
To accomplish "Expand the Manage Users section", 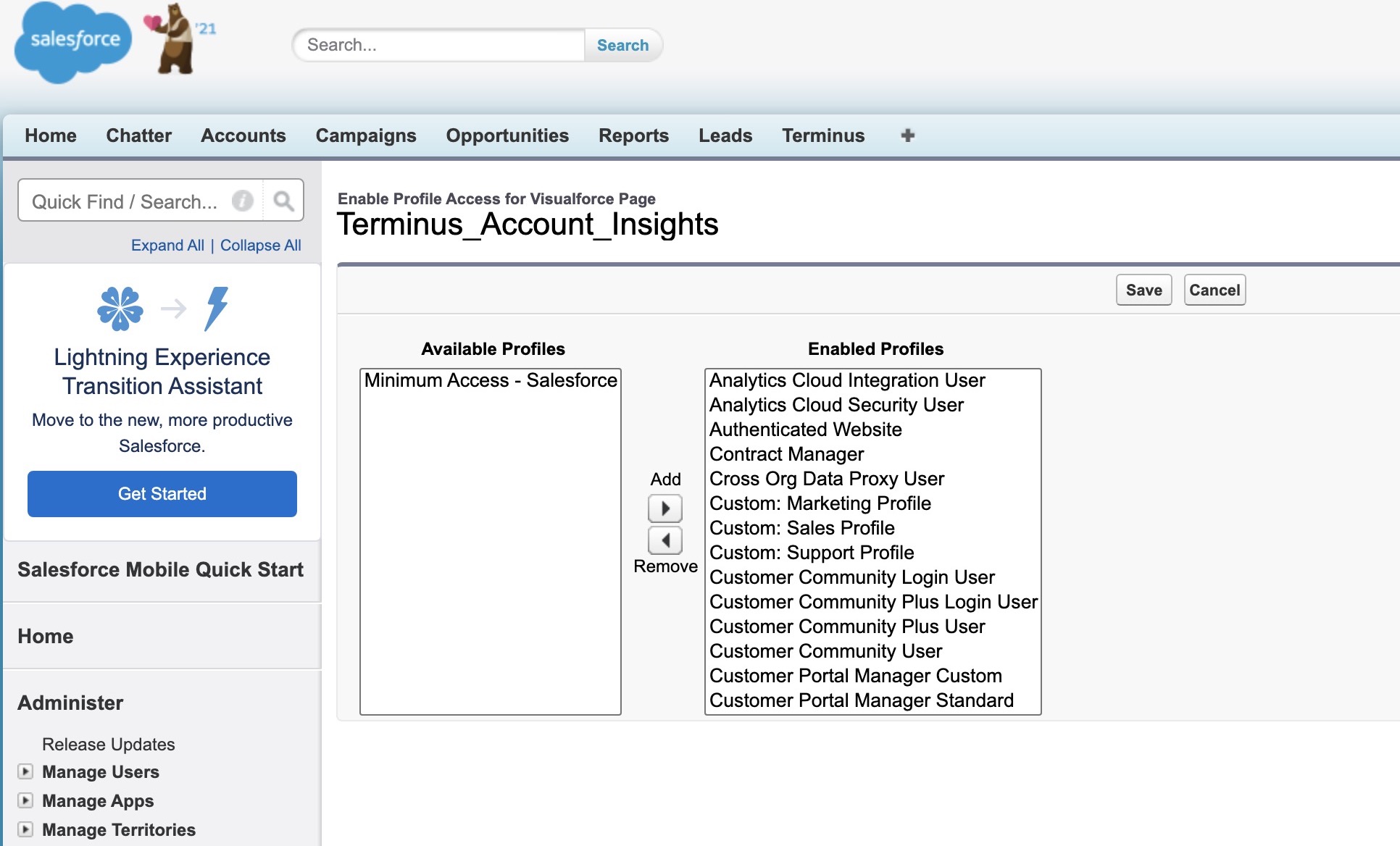I will [x=25, y=771].
